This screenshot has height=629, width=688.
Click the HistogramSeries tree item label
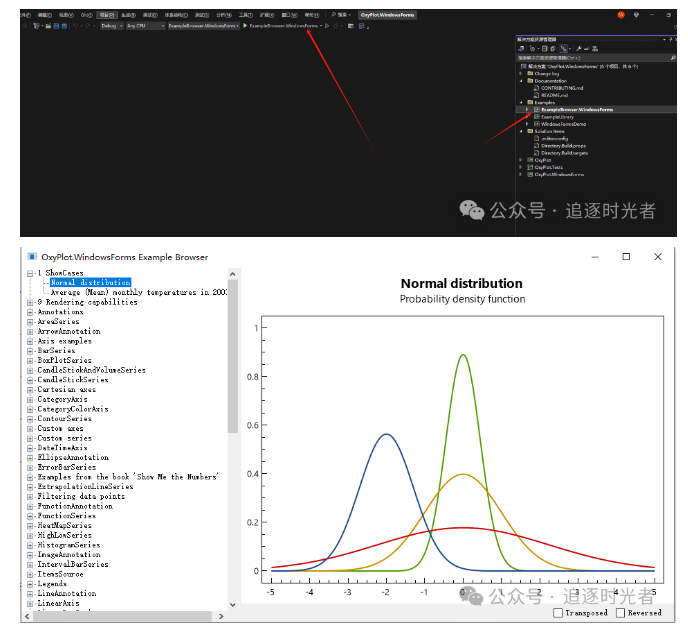tap(69, 545)
